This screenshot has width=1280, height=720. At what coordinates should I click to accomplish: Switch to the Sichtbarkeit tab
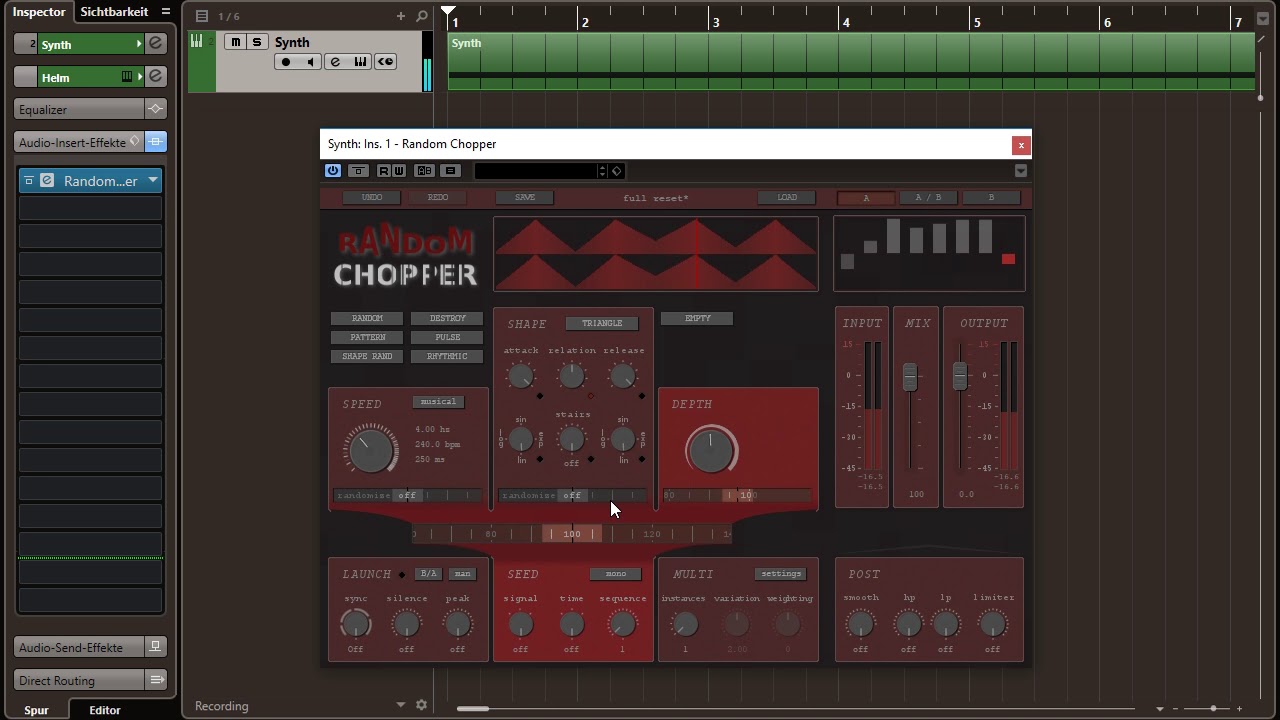tap(114, 12)
